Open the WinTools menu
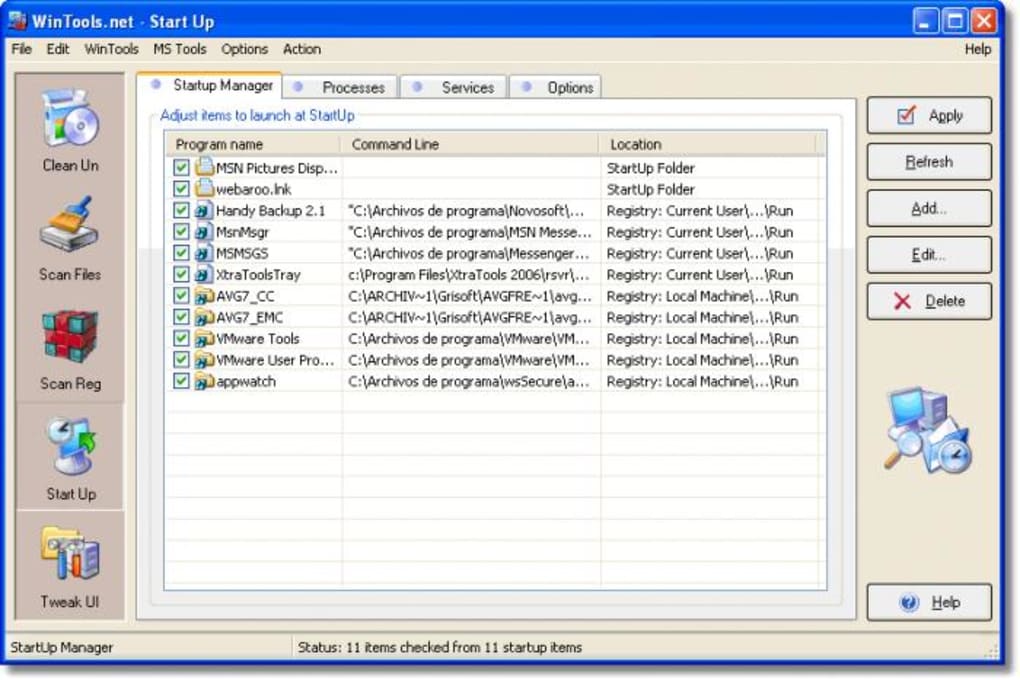 coord(111,49)
